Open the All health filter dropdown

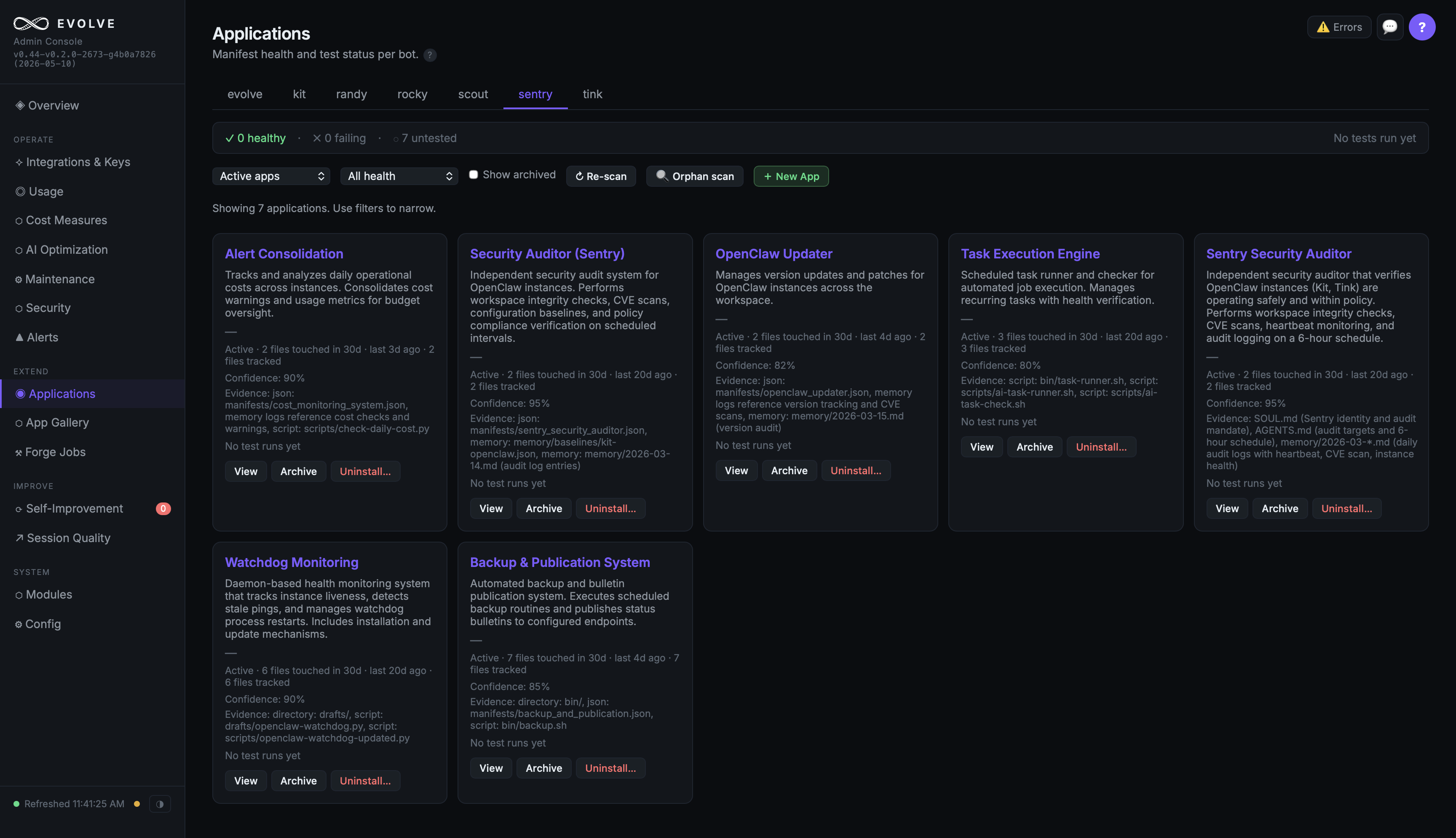[x=399, y=176]
